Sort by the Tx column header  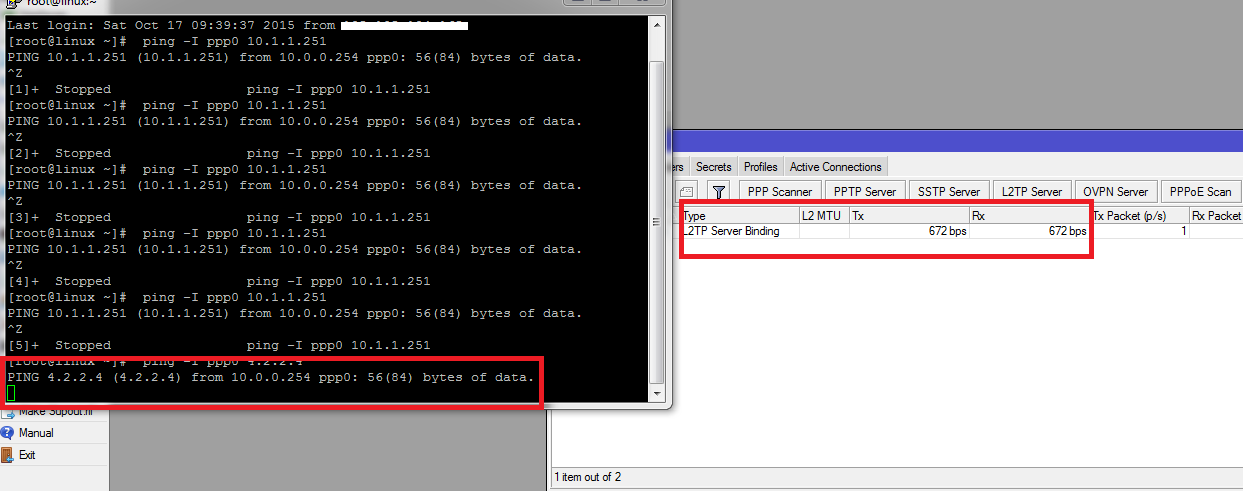point(908,215)
